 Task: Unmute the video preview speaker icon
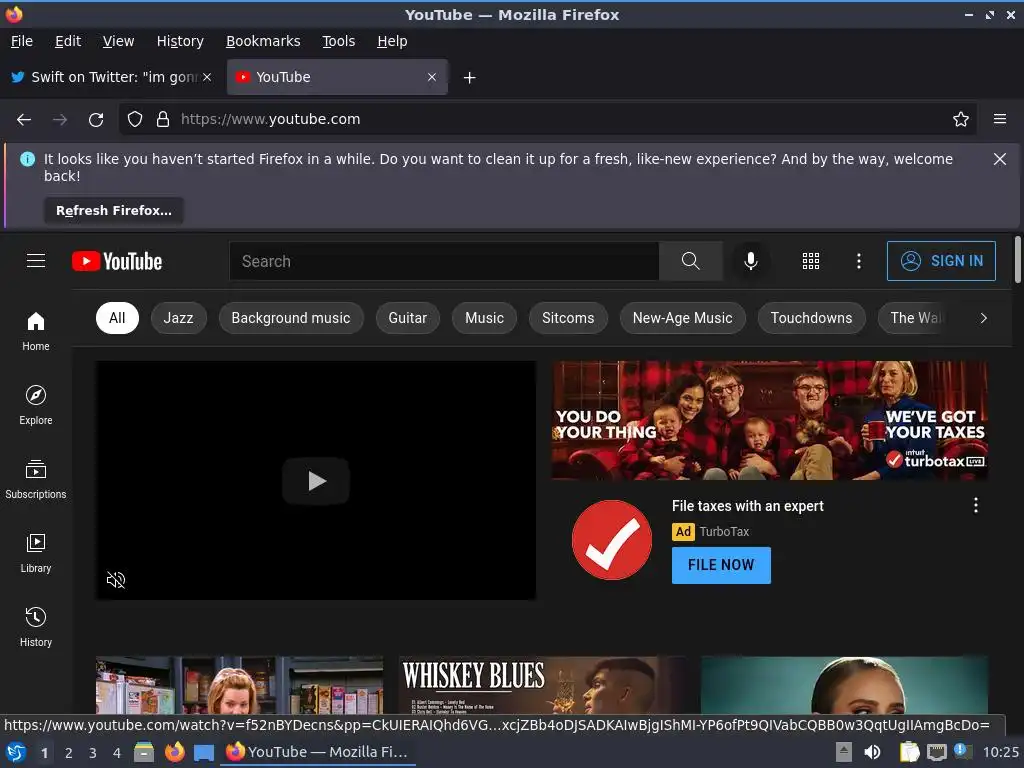click(x=116, y=579)
